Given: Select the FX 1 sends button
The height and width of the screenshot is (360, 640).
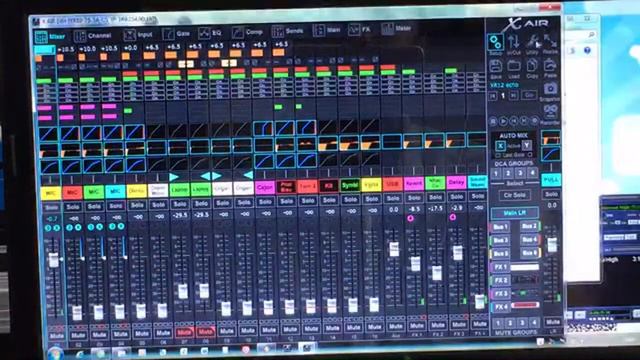Looking at the screenshot, I should pos(500,267).
